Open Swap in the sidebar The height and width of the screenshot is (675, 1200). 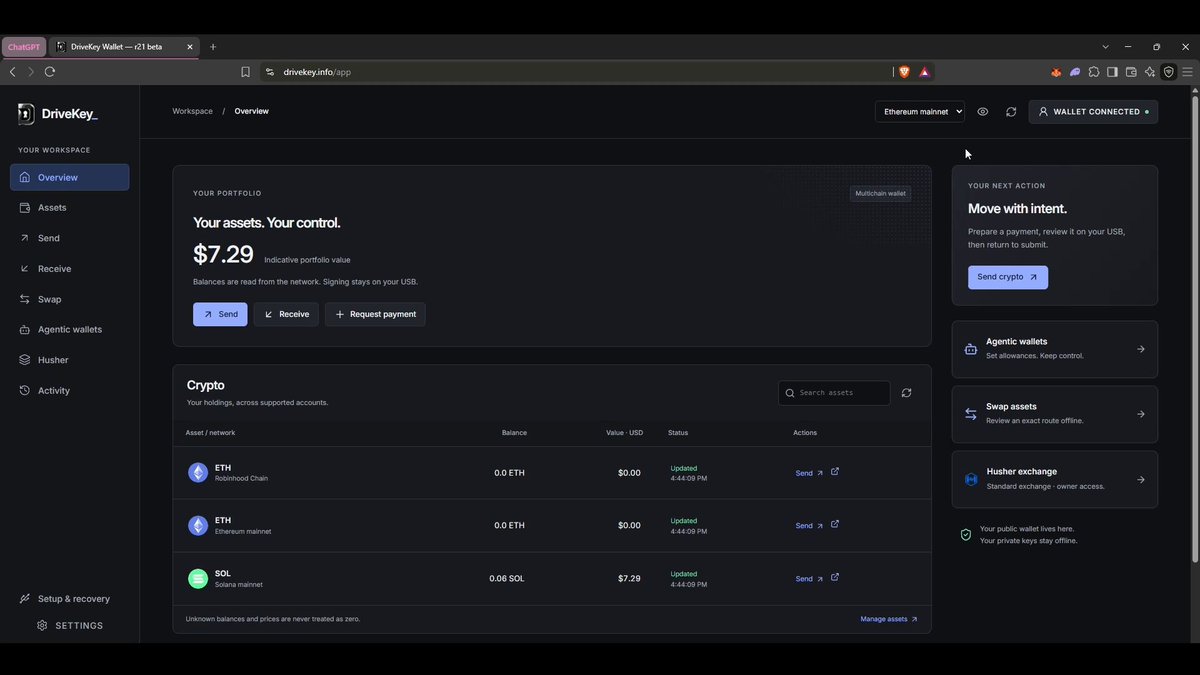[x=70, y=299]
